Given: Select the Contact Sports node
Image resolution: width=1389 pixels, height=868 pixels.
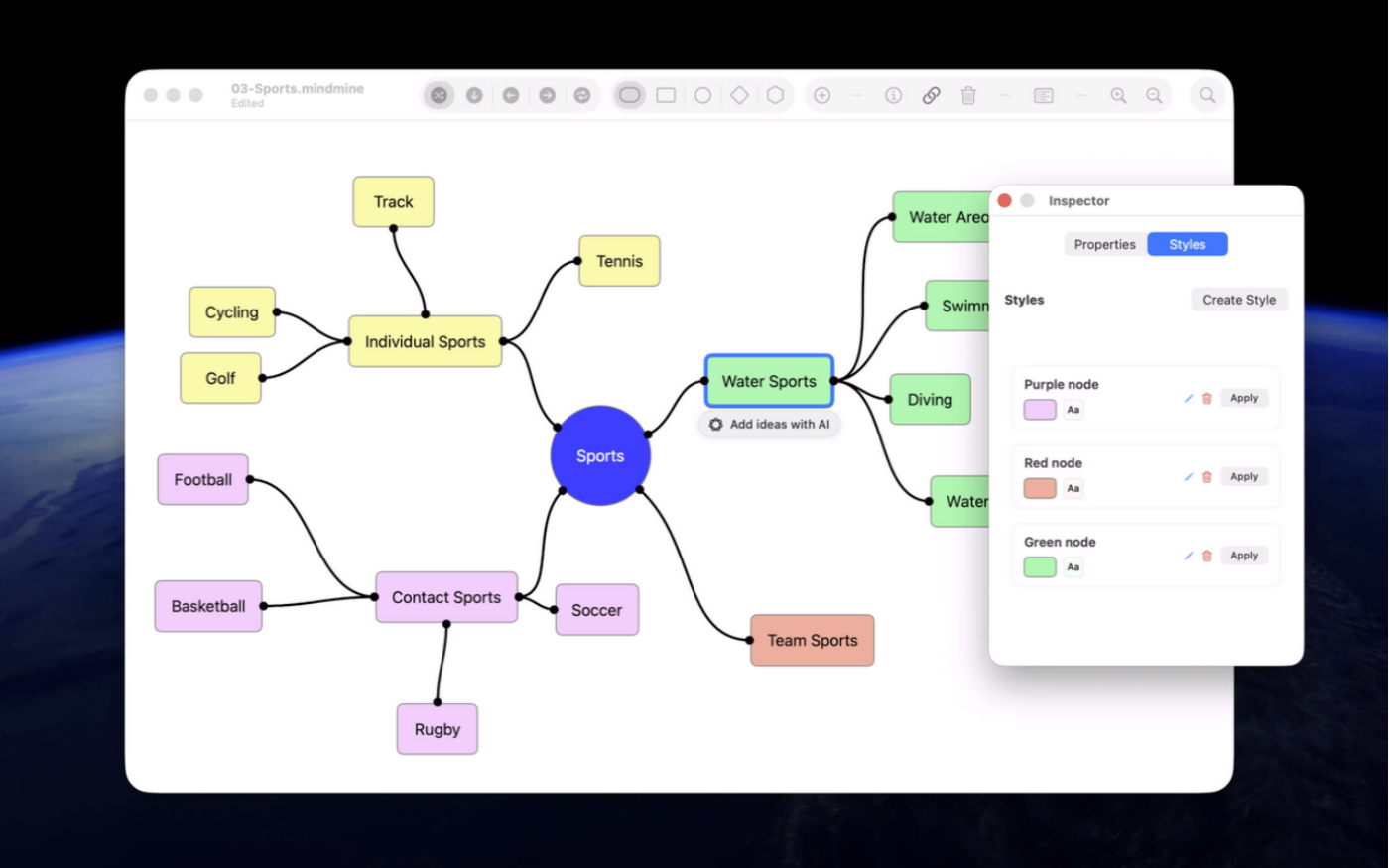Looking at the screenshot, I should [x=446, y=597].
